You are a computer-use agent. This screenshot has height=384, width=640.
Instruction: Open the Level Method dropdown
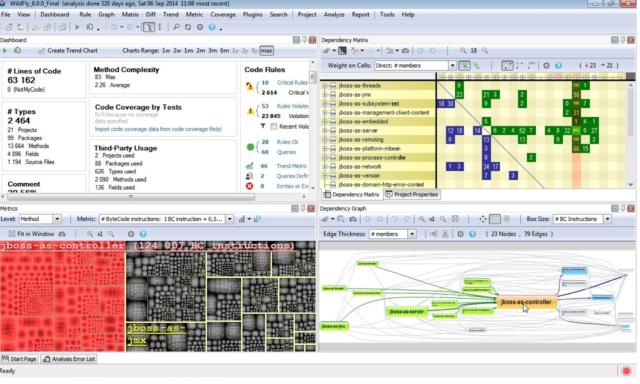57,220
